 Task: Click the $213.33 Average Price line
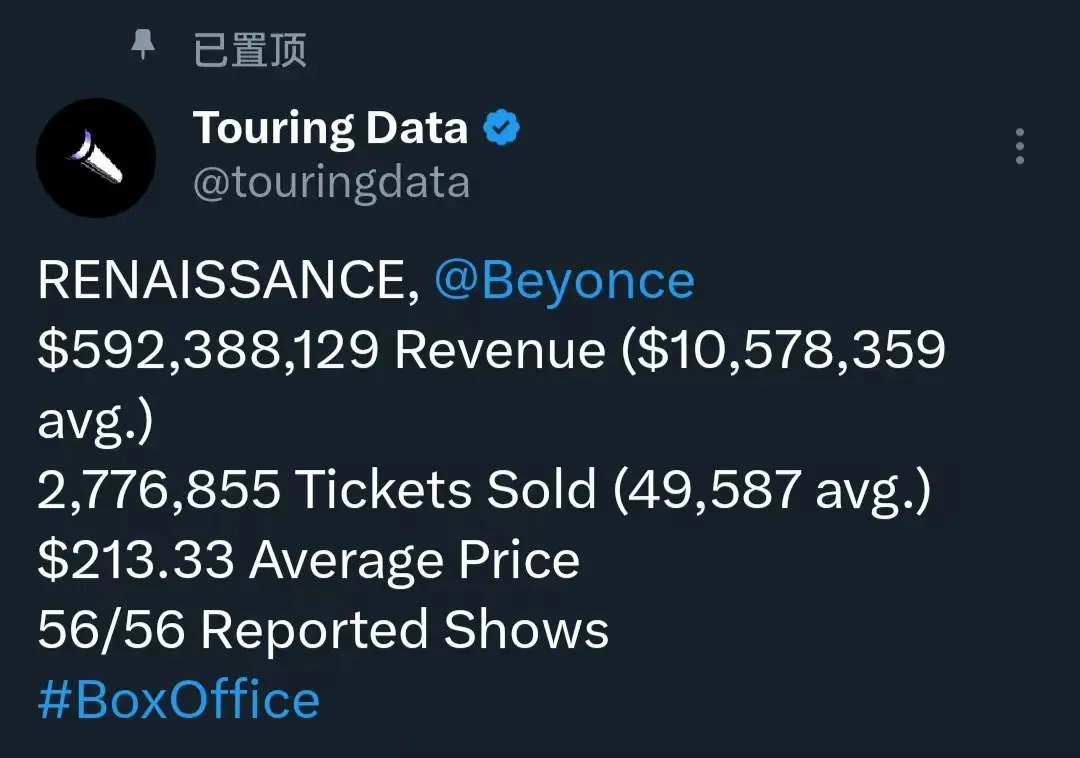click(309, 560)
